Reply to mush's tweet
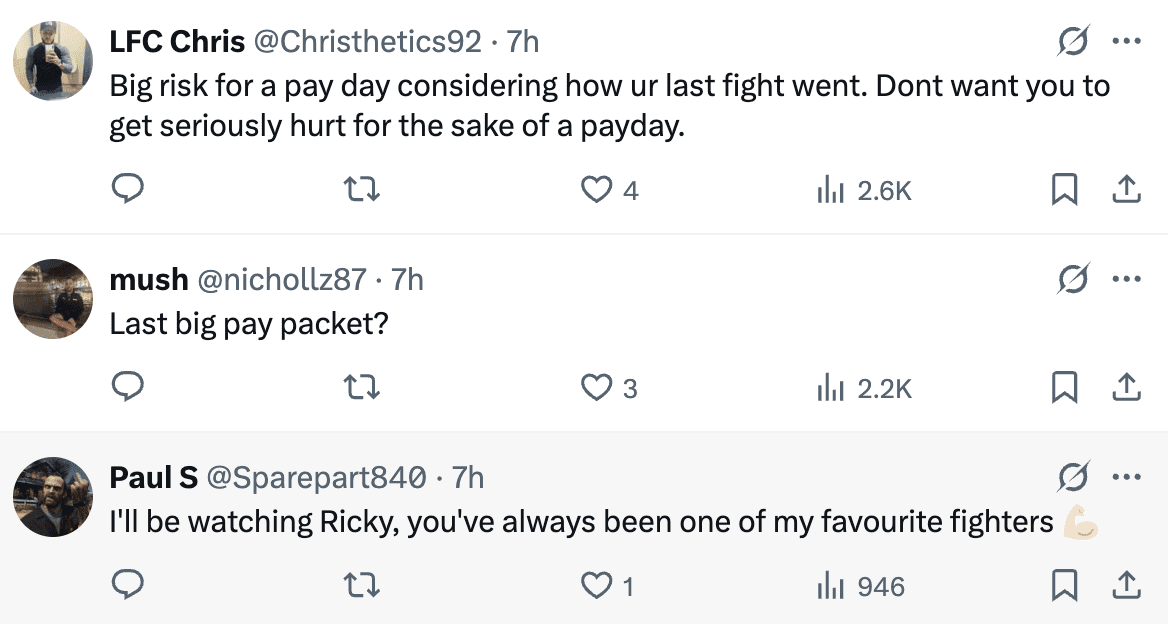 click(127, 387)
